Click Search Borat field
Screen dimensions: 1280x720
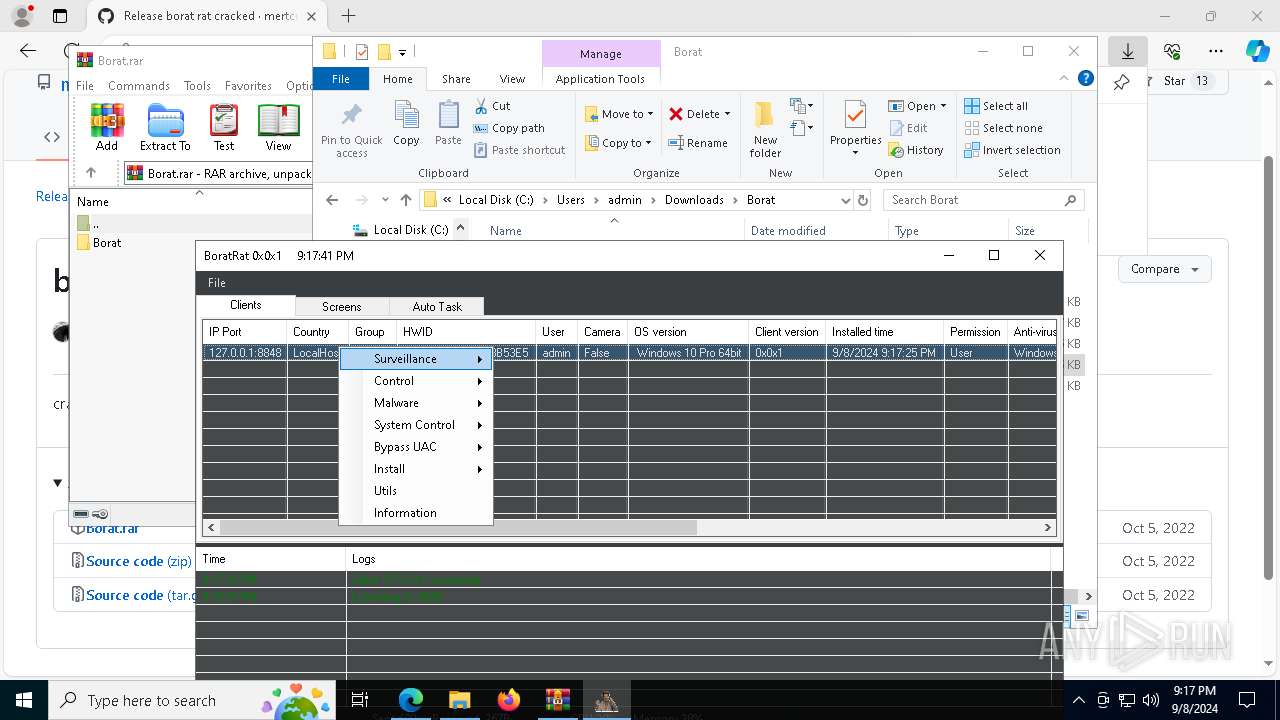click(983, 200)
